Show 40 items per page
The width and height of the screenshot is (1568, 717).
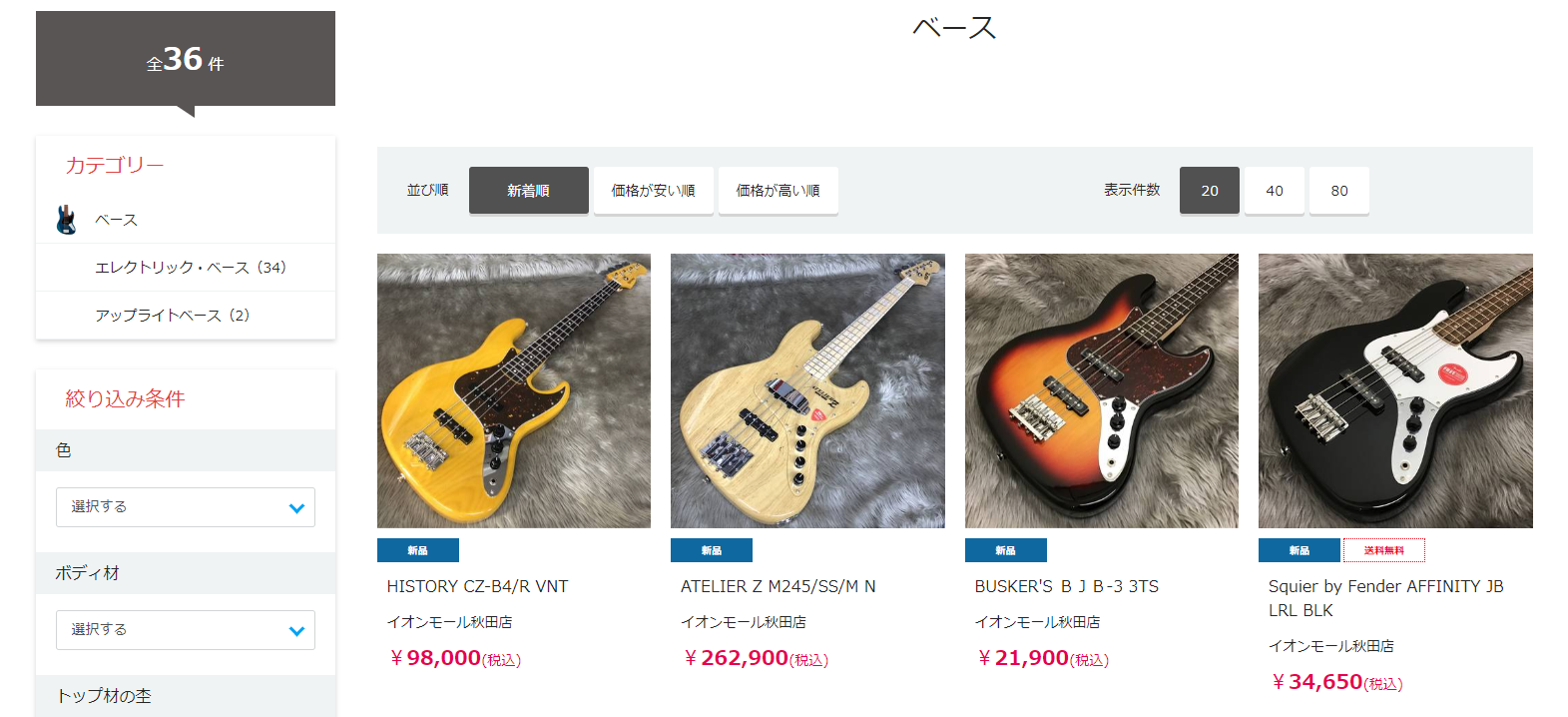coord(1275,191)
